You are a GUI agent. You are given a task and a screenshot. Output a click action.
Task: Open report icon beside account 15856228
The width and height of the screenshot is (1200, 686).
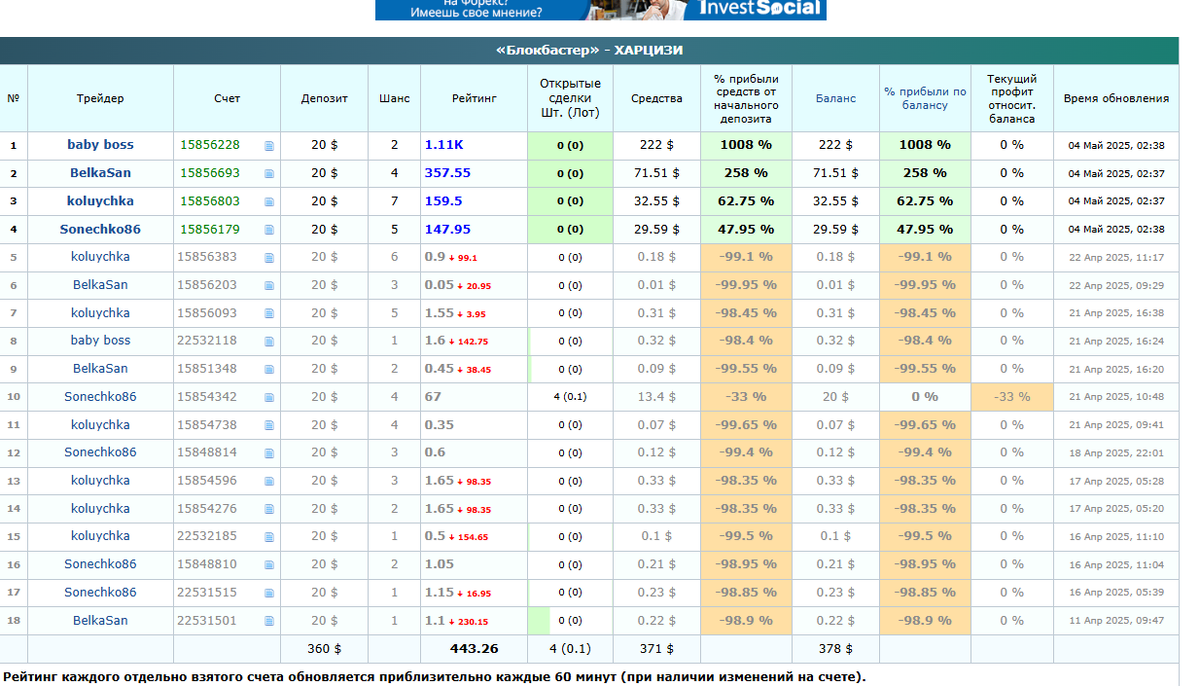(x=269, y=146)
